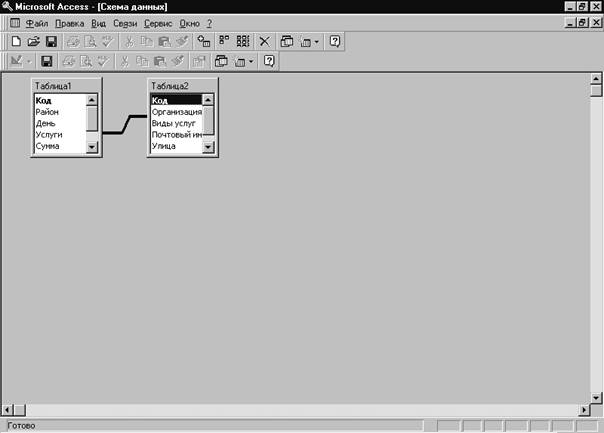Click the New database icon
Screen dimensions: 604x433
[x=16, y=41]
